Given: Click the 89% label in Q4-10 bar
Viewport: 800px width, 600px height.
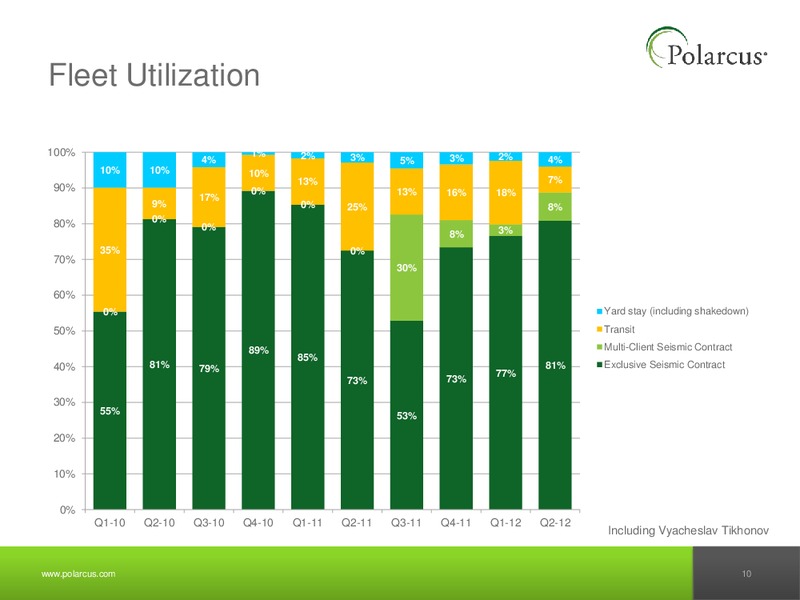Looking at the screenshot, I should pyautogui.click(x=258, y=350).
